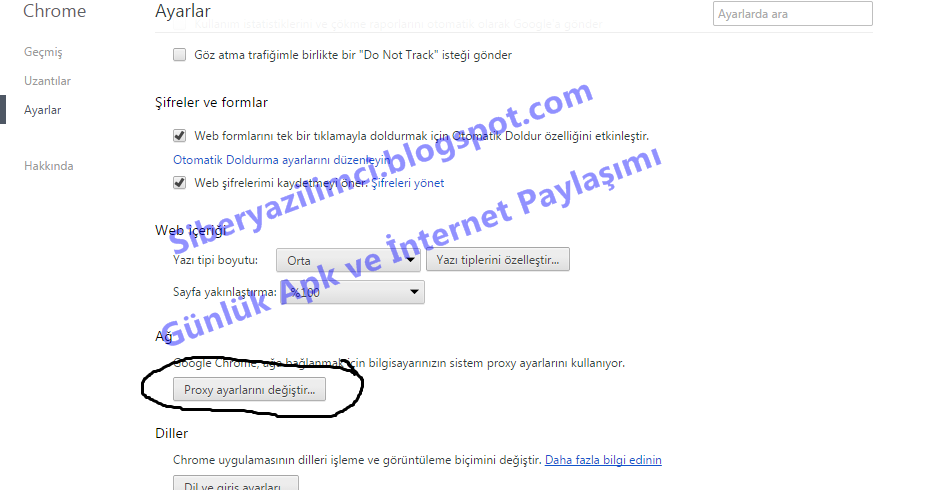Click Proxy ayarlarını değiştir button
This screenshot has width=934, height=490.
click(x=249, y=389)
